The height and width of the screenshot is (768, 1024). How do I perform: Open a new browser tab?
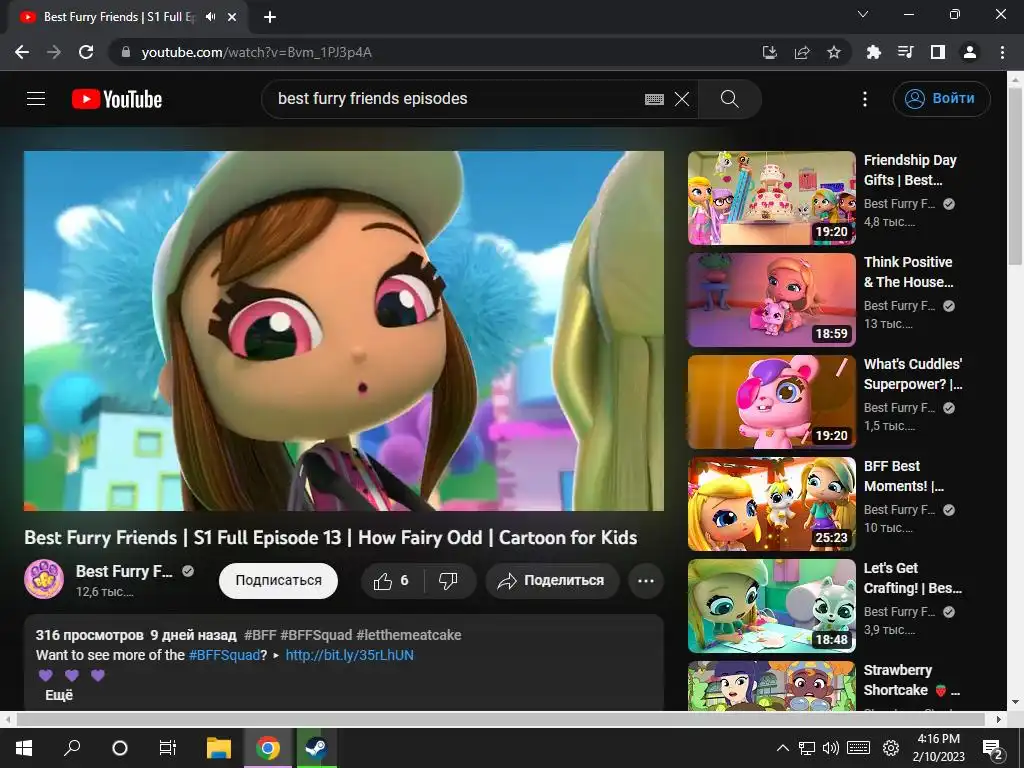coord(270,17)
